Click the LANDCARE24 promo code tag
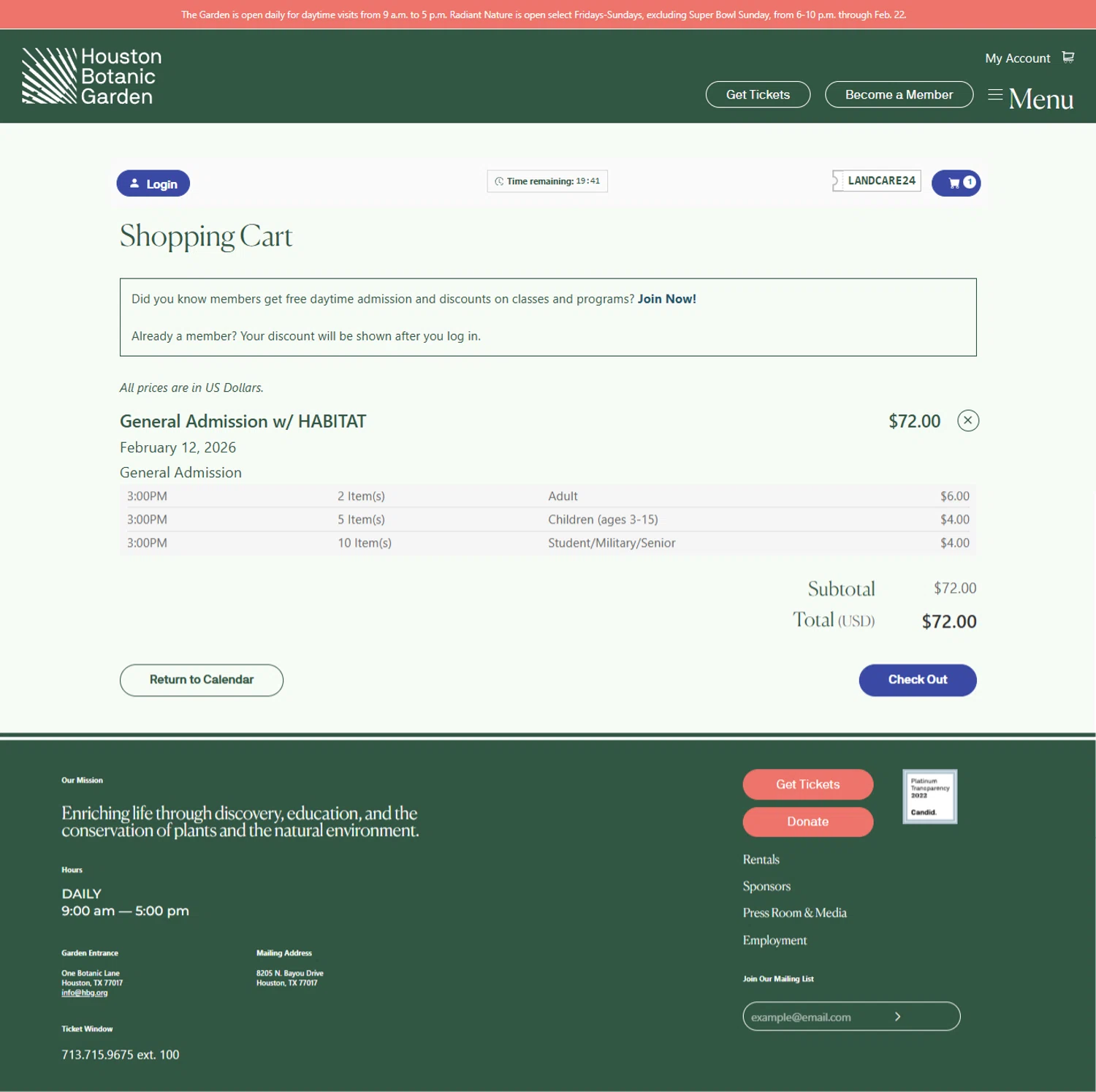This screenshot has height=1092, width=1096. point(877,181)
